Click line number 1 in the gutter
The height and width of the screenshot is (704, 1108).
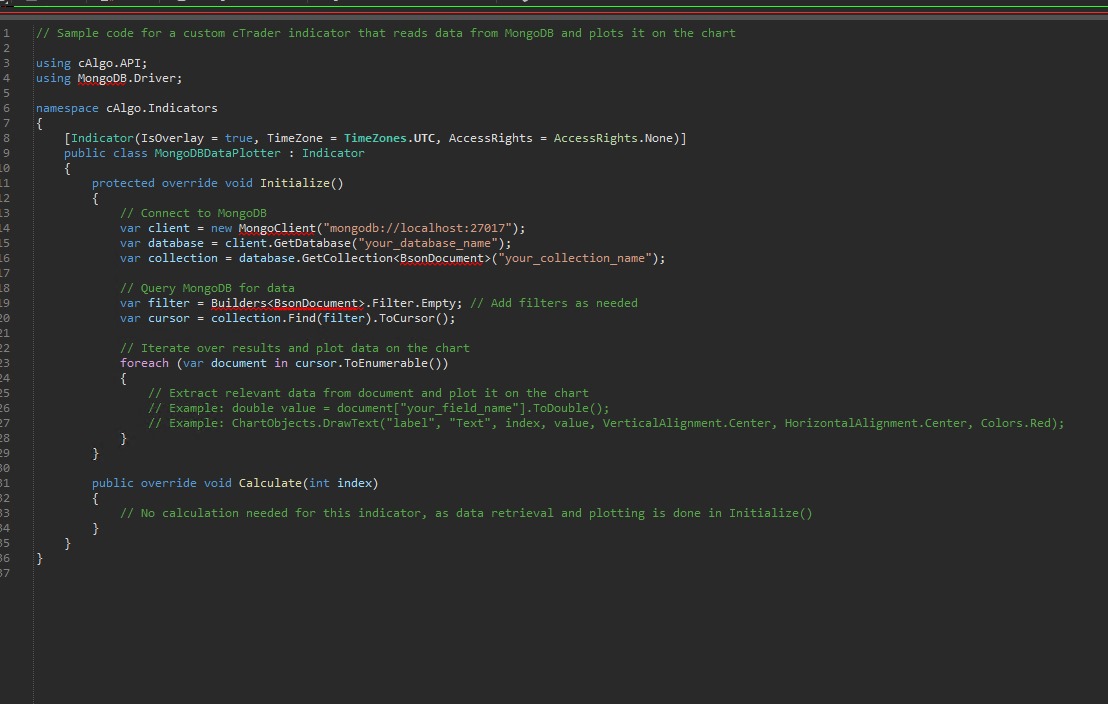click(x=6, y=33)
